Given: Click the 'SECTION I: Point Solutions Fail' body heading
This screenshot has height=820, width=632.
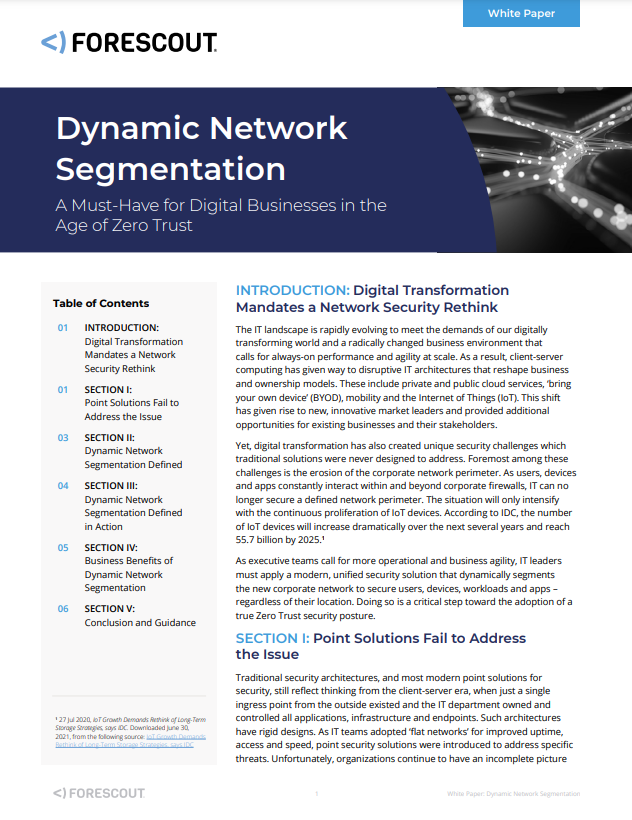Looking at the screenshot, I should 381,646.
